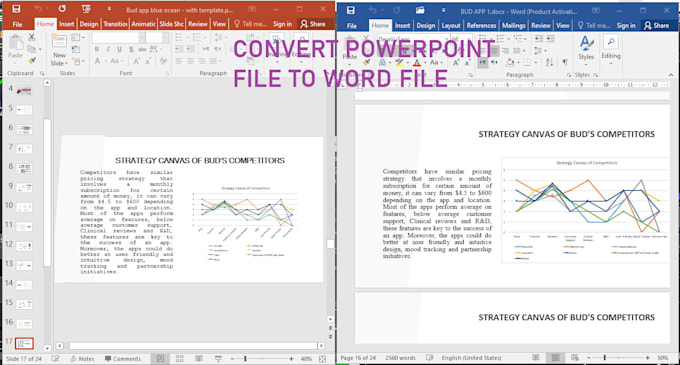The height and width of the screenshot is (365, 680).
Task: Adjust Word zoom slider handle
Action: pyautogui.click(x=605, y=358)
